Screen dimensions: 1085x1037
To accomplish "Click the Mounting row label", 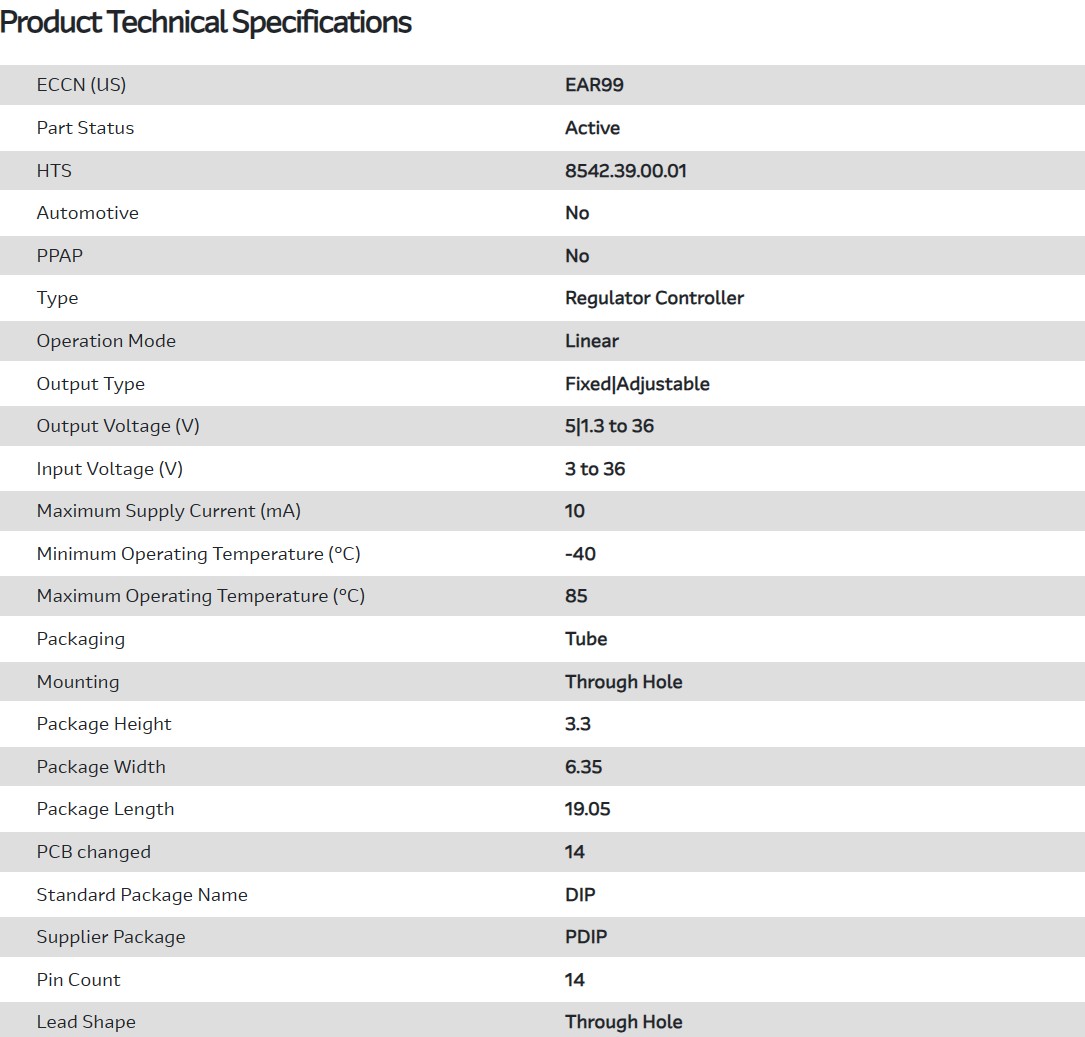I will coord(77,682).
